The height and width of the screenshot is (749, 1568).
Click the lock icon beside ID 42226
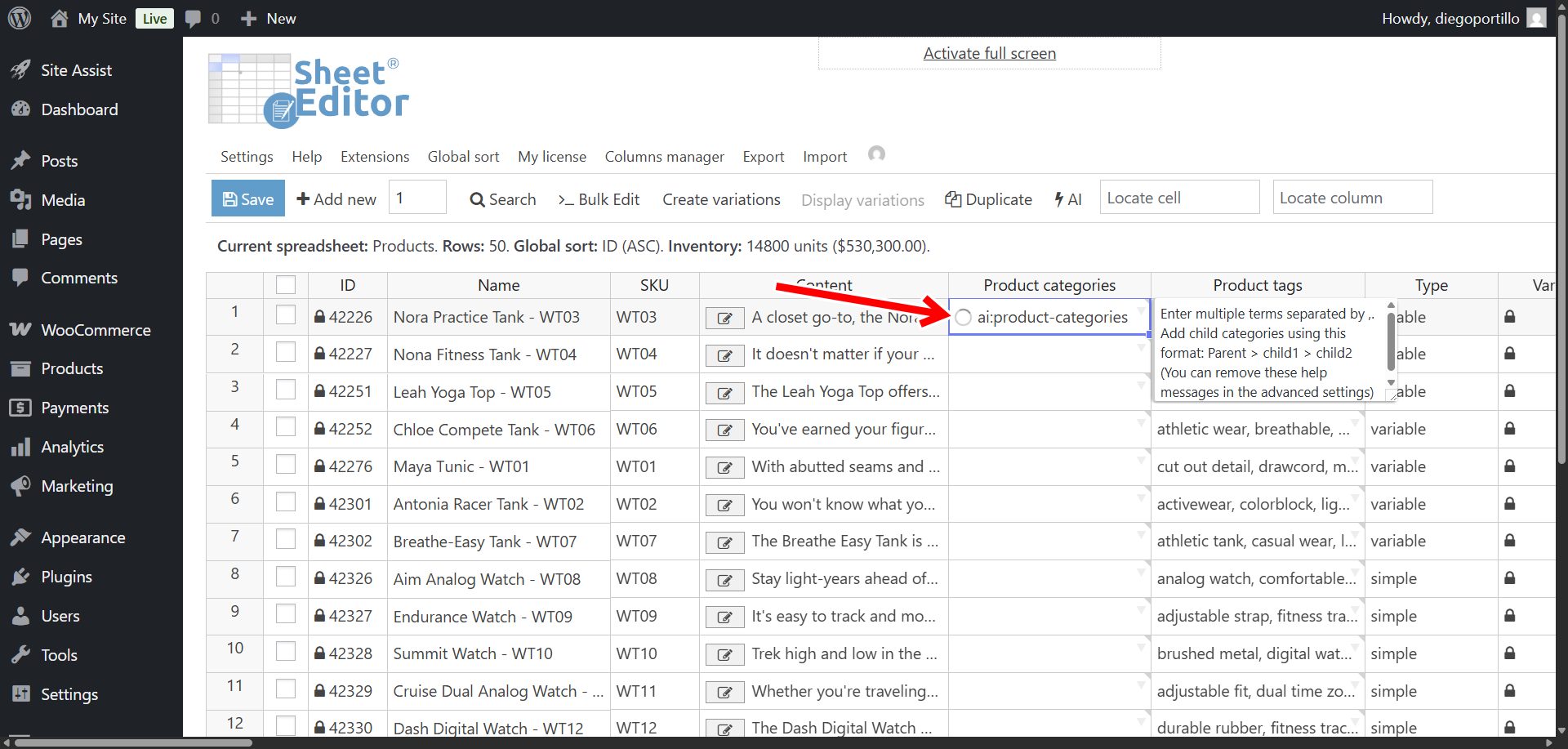(x=320, y=317)
